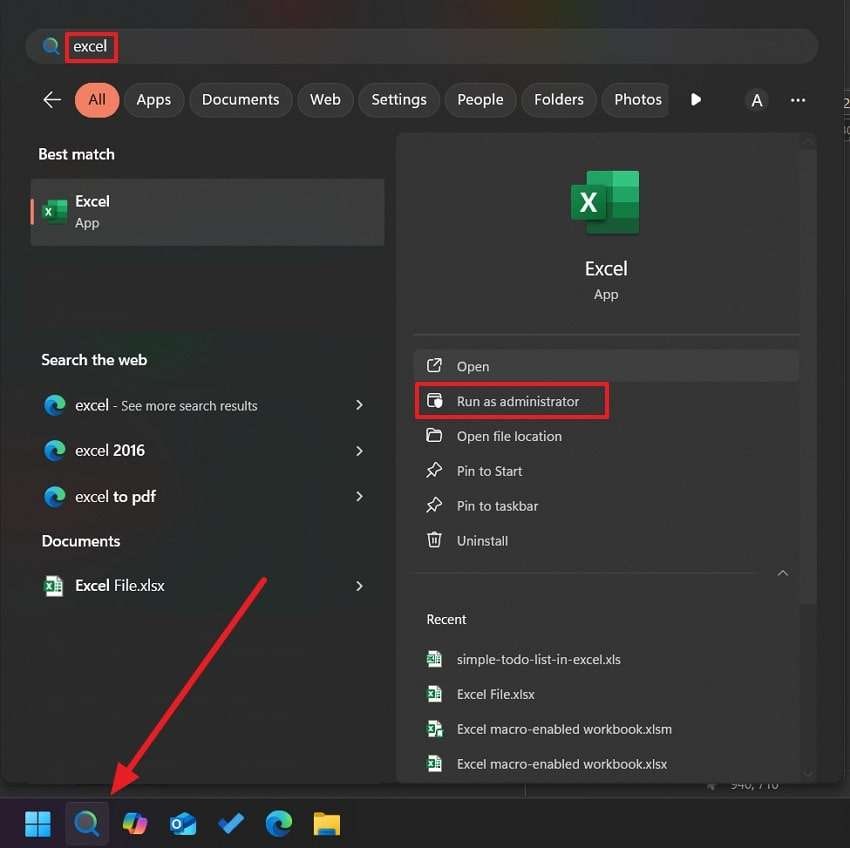The image size is (850, 848).
Task: Click the taskbar Search icon
Action: [x=87, y=824]
